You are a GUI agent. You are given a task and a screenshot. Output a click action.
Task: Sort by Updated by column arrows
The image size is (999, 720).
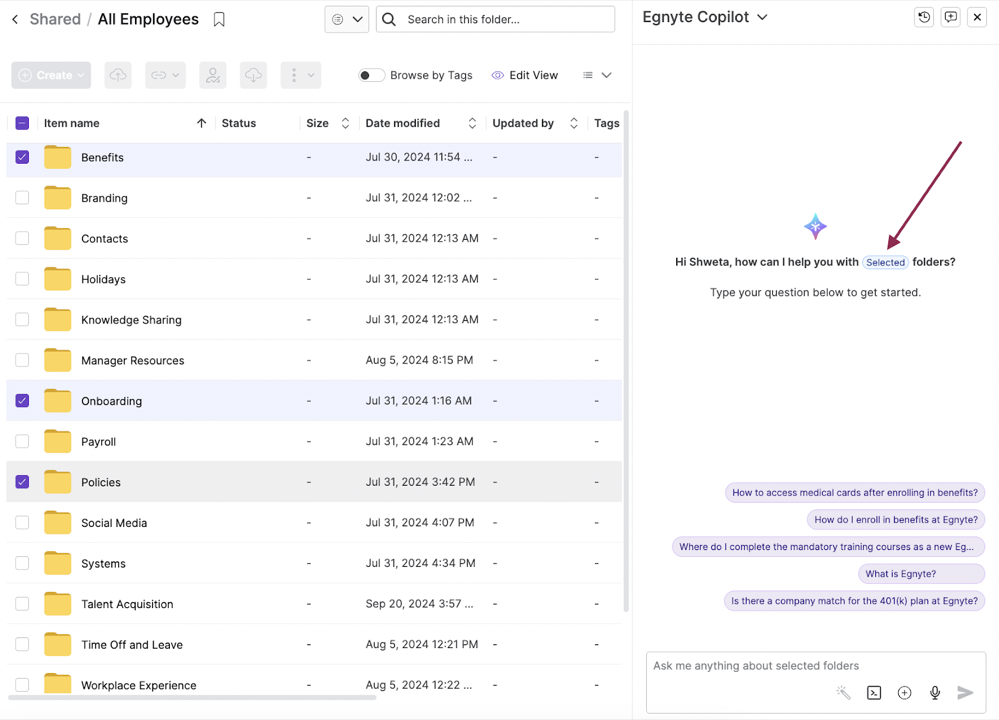573,123
